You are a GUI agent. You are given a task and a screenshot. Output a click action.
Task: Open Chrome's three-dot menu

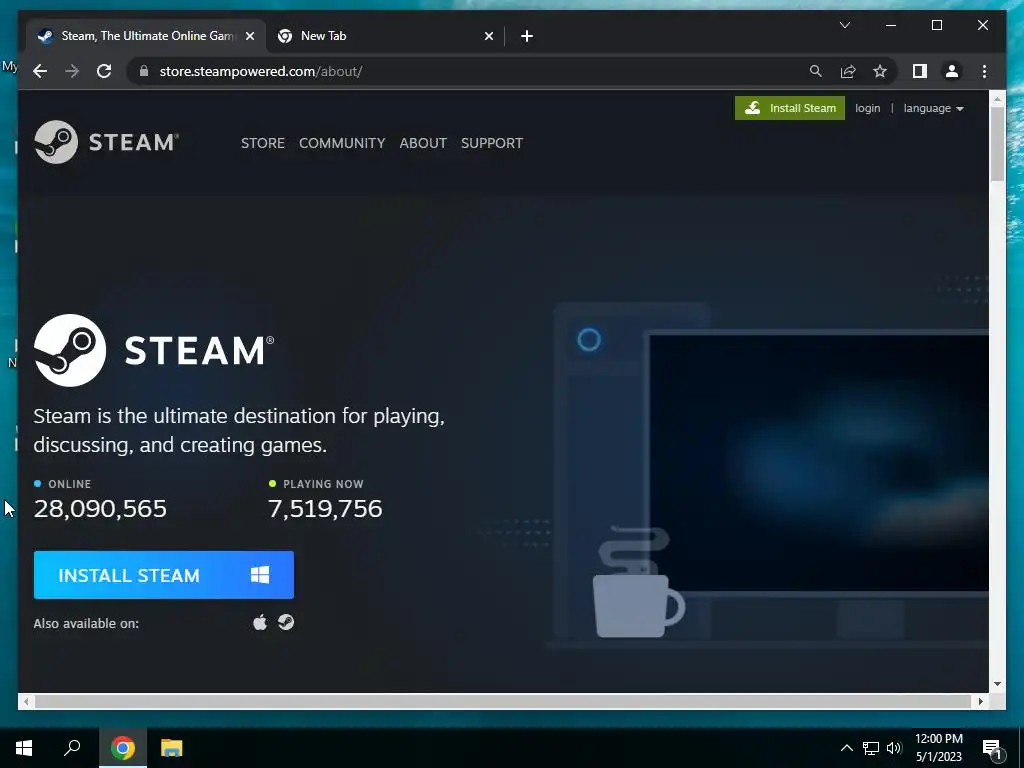(x=984, y=71)
